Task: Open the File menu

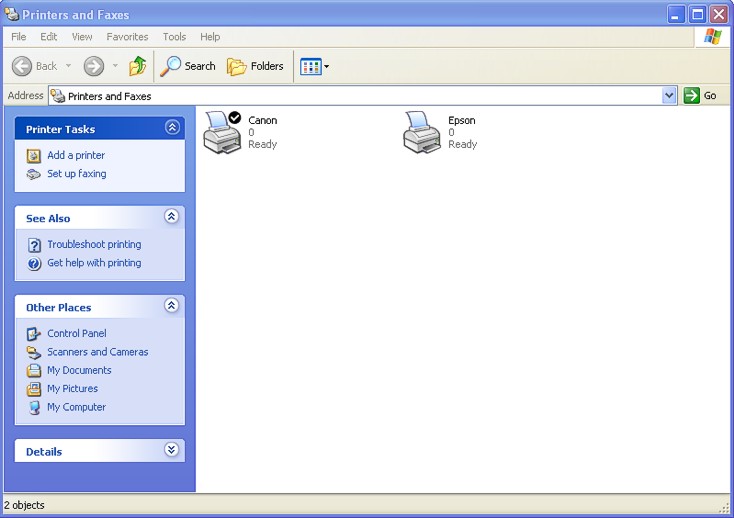Action: tap(19, 36)
